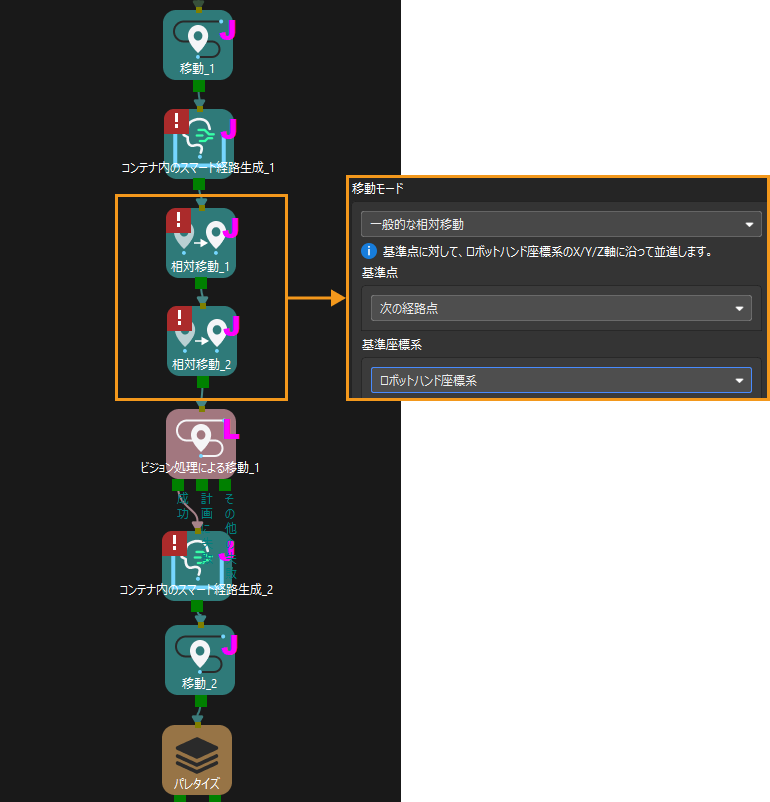Click the パレタイズ palletize node
Image resolution: width=770 pixels, height=802 pixels.
(197, 760)
